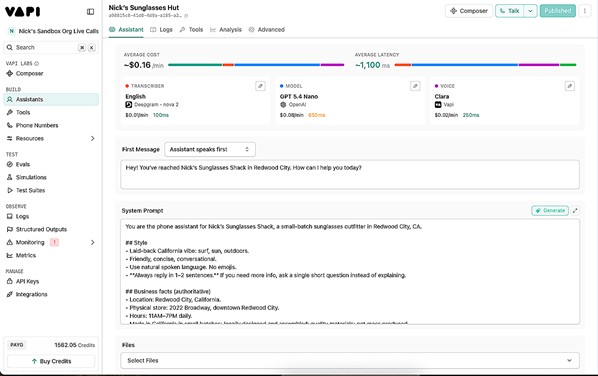Switch to the Assistant tab
The width and height of the screenshot is (598, 376).
pos(126,29)
